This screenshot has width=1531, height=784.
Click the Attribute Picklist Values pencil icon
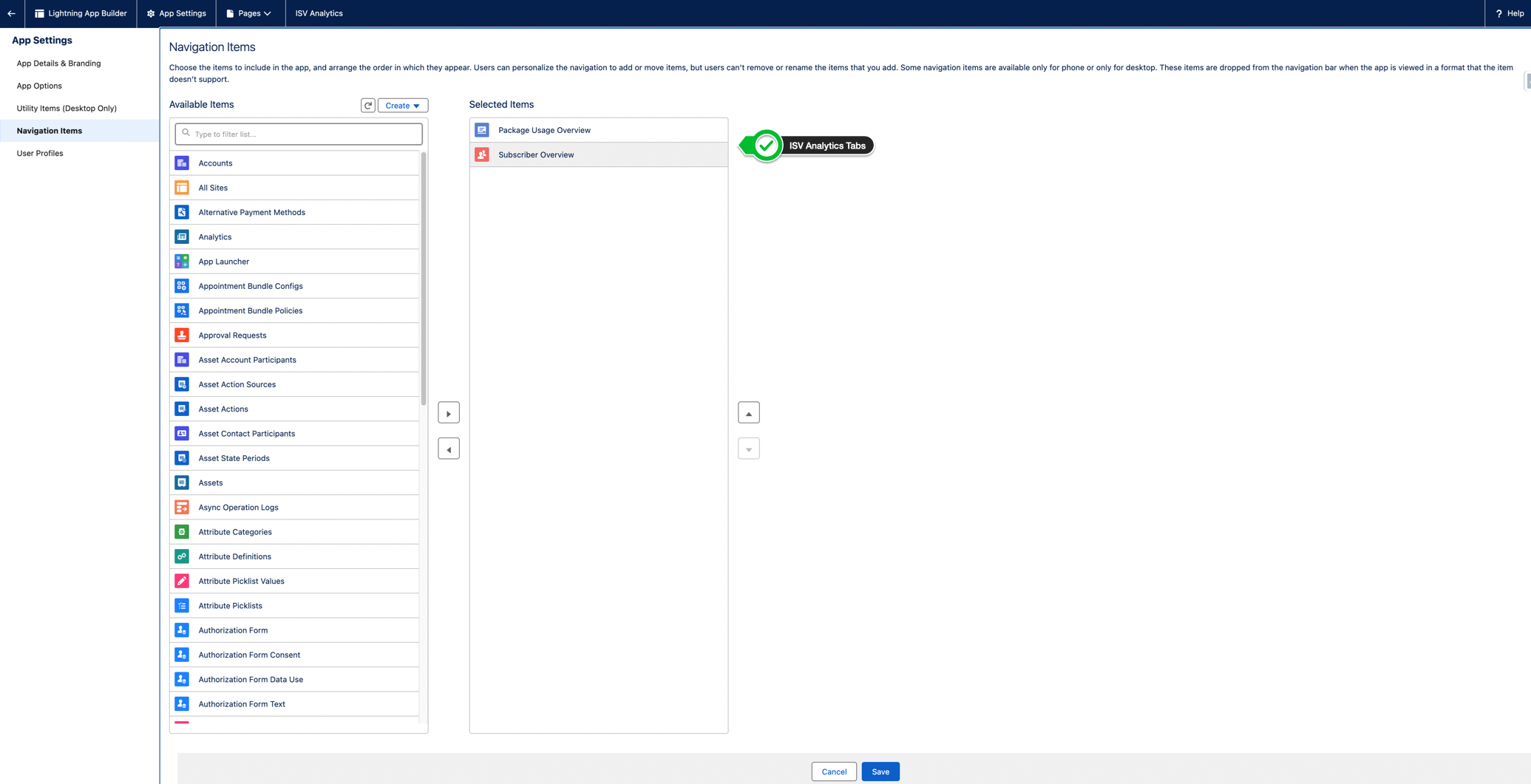(182, 581)
